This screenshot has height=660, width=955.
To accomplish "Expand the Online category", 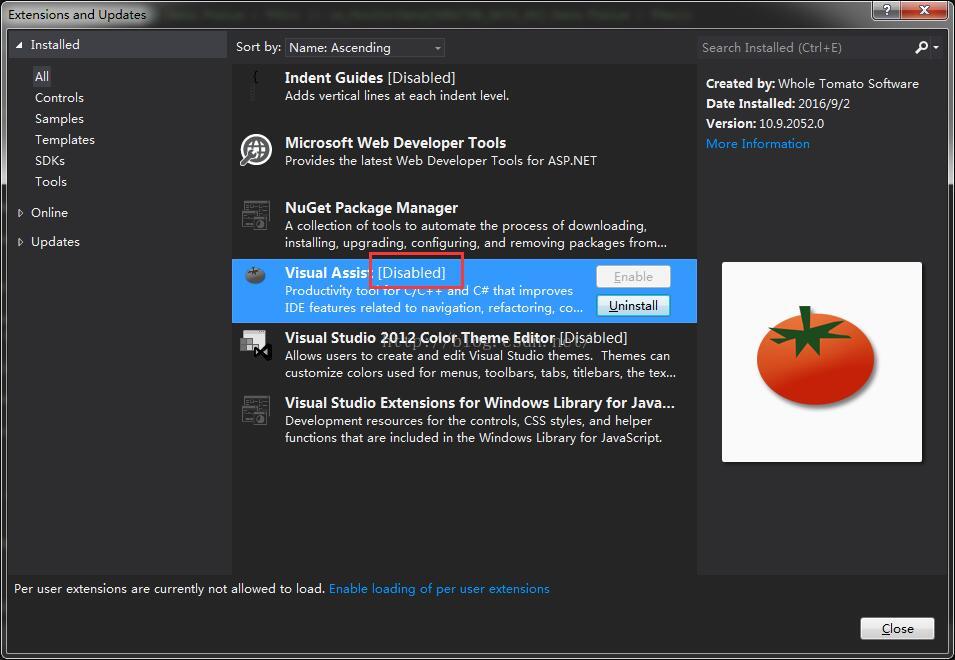I will [x=20, y=213].
